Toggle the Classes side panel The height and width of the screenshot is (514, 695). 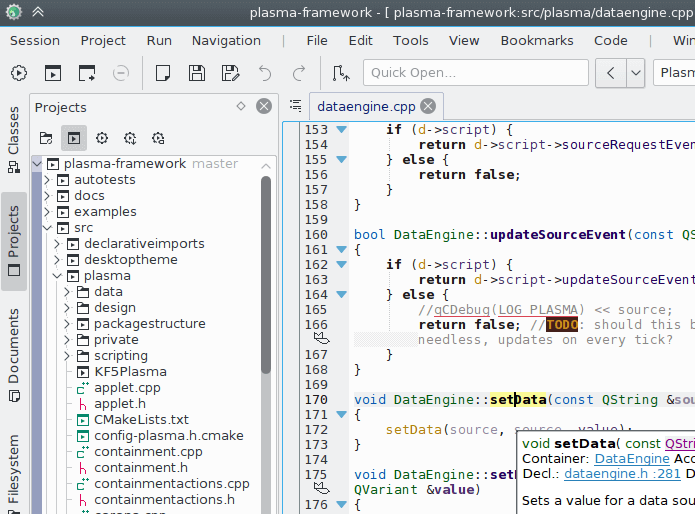coord(14,131)
